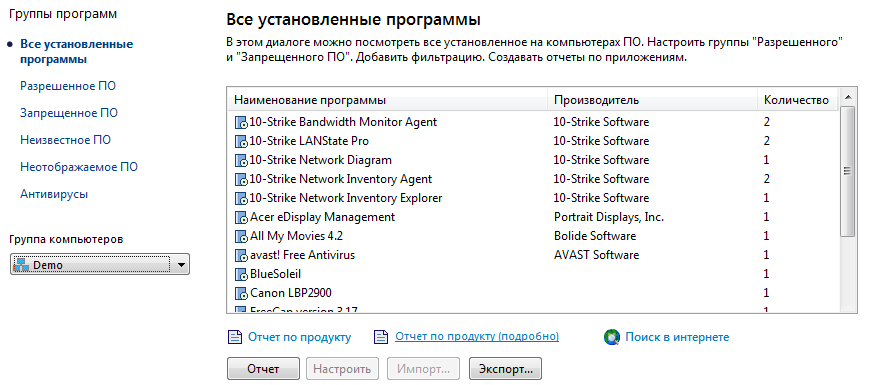
Task: Click the Acer eDisplay Management program icon
Action: [x=241, y=217]
